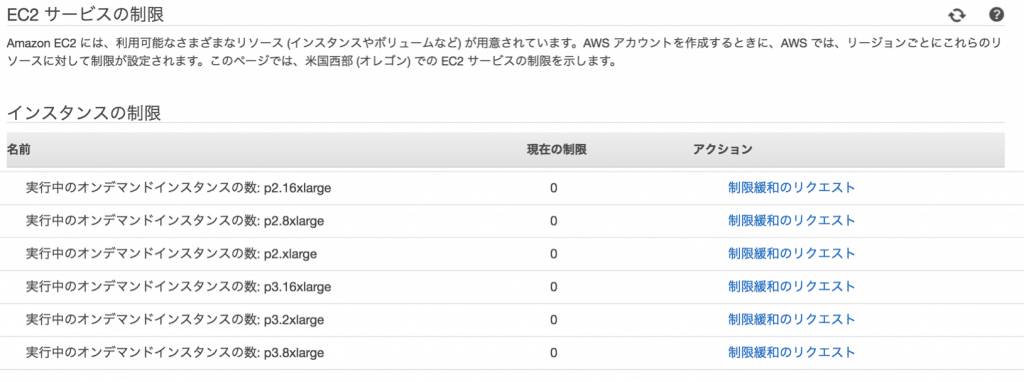Click the current limit value for p2.16xlarge
The height and width of the screenshot is (382, 1024).
553,188
